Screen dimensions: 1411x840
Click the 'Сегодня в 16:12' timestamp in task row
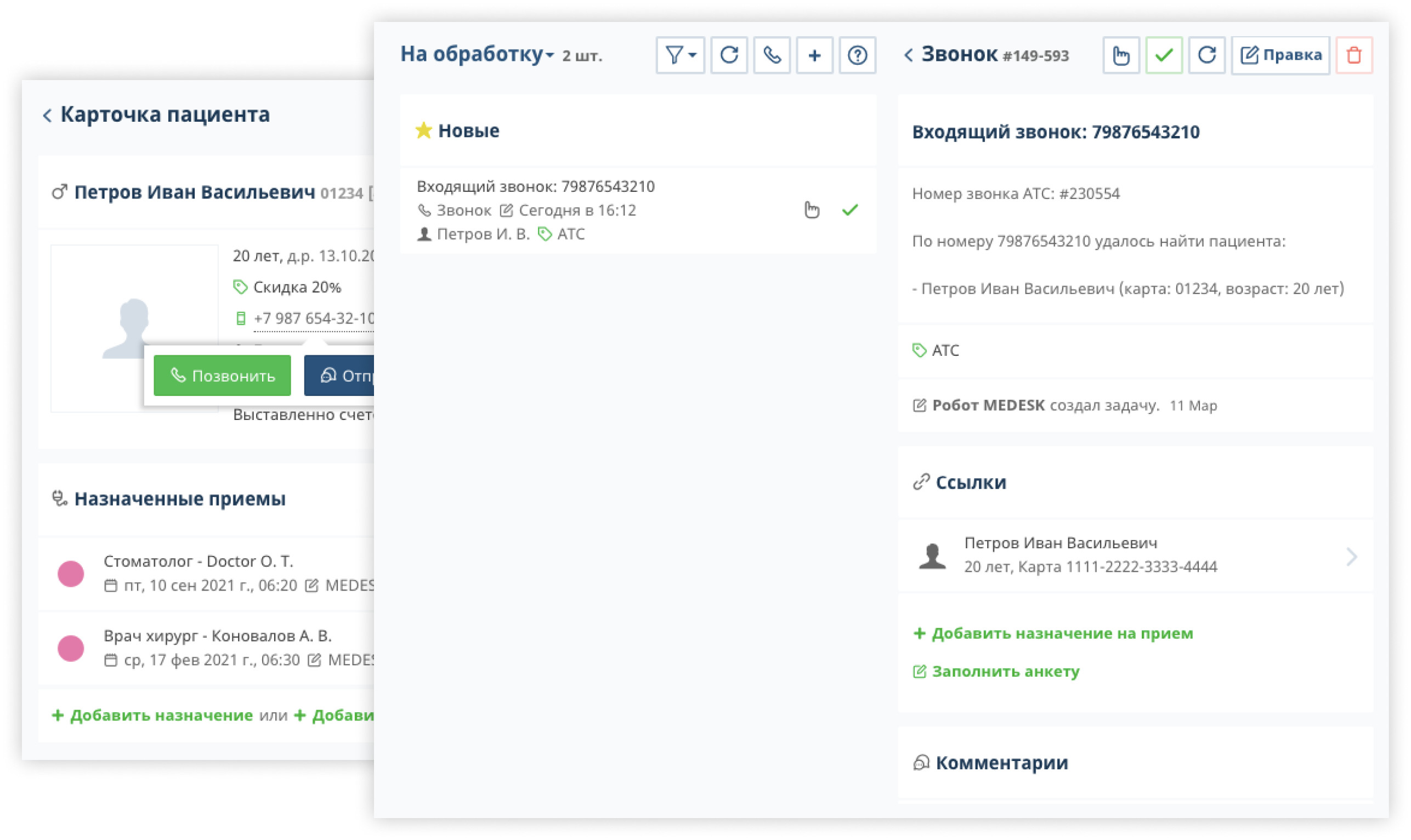[577, 210]
